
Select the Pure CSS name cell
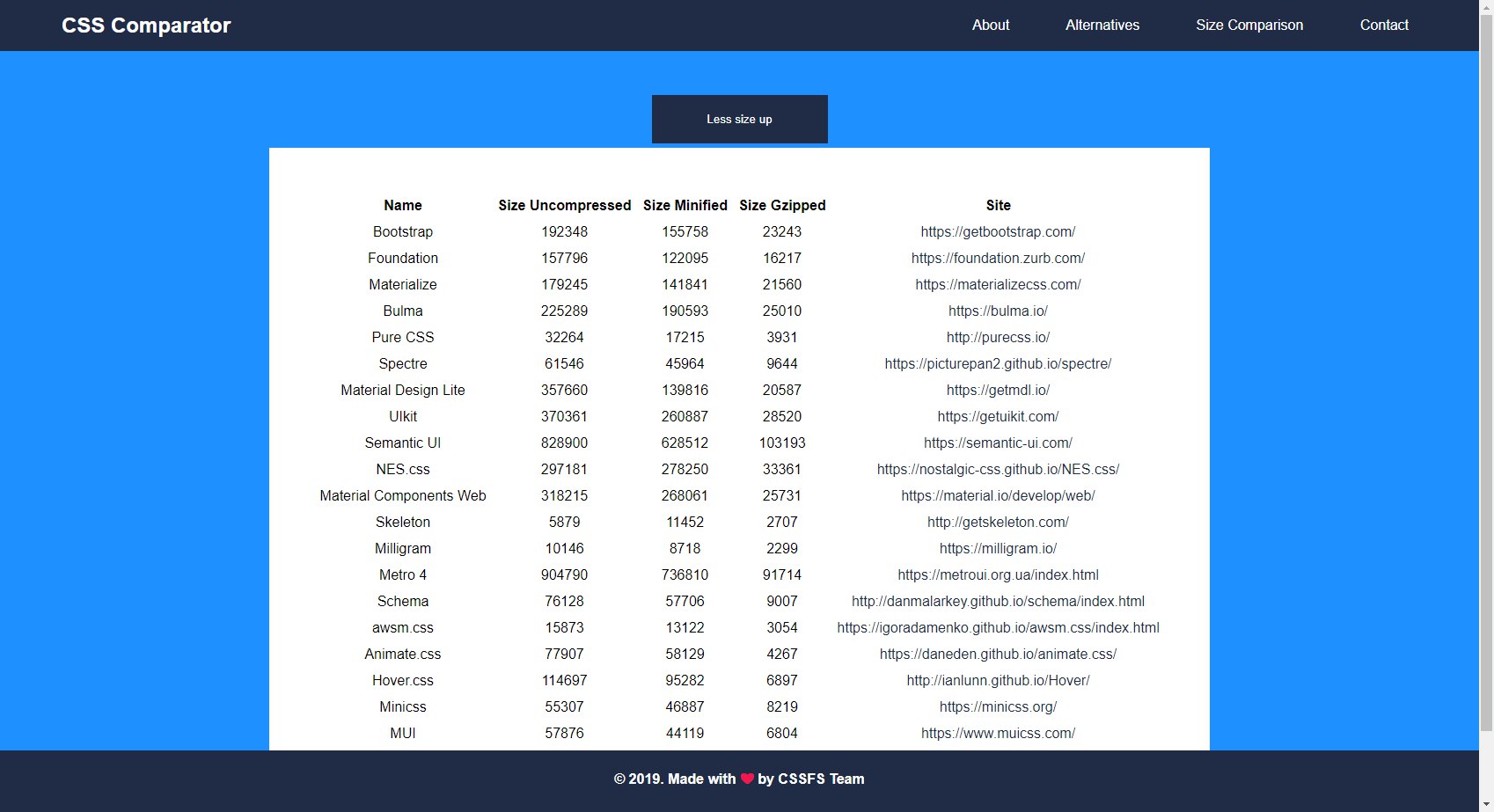point(403,337)
